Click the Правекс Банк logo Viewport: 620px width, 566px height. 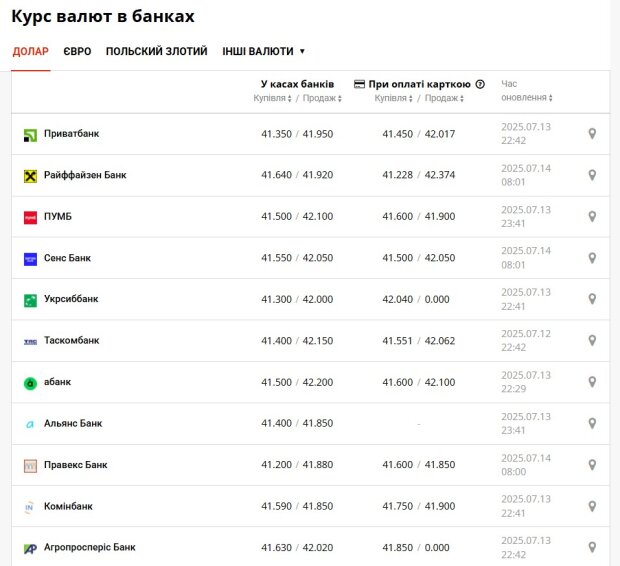pos(30,466)
